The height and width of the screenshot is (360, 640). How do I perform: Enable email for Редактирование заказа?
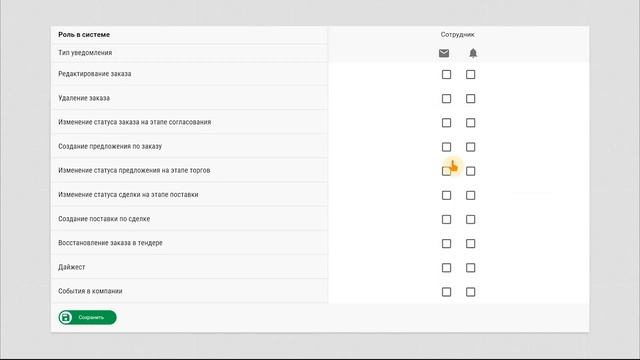(447, 74)
